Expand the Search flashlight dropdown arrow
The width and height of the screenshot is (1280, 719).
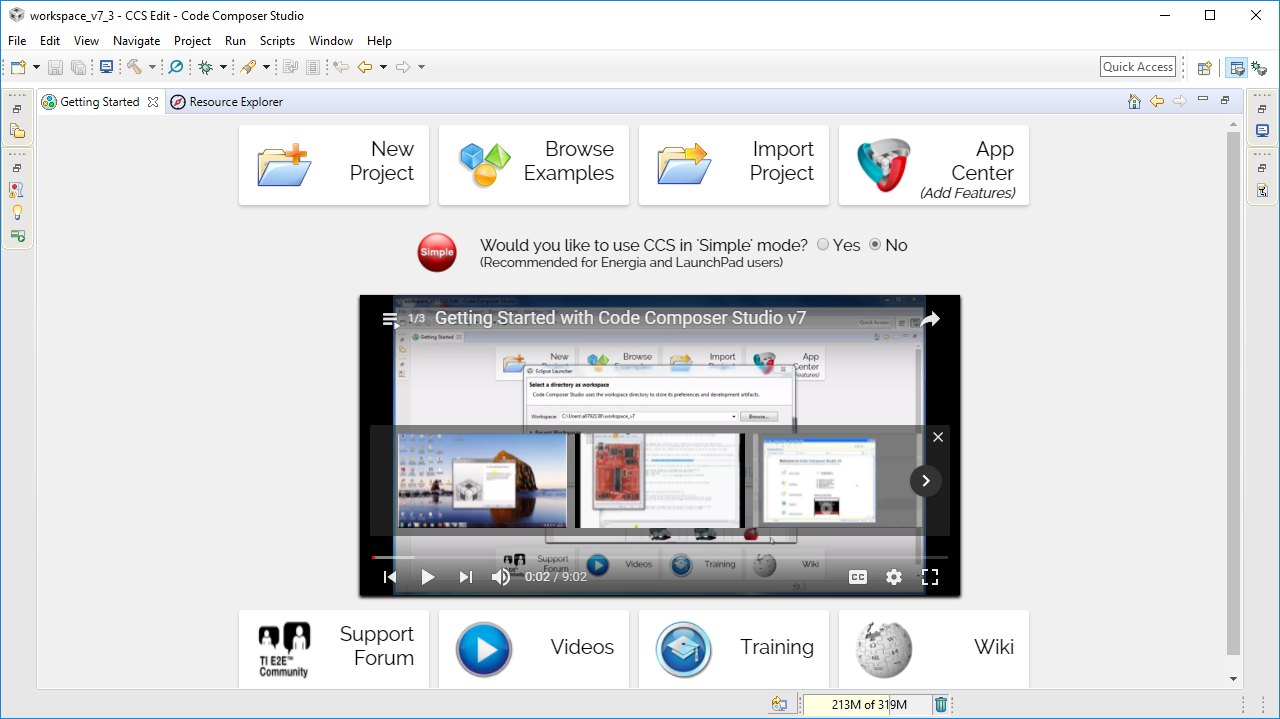(266, 67)
